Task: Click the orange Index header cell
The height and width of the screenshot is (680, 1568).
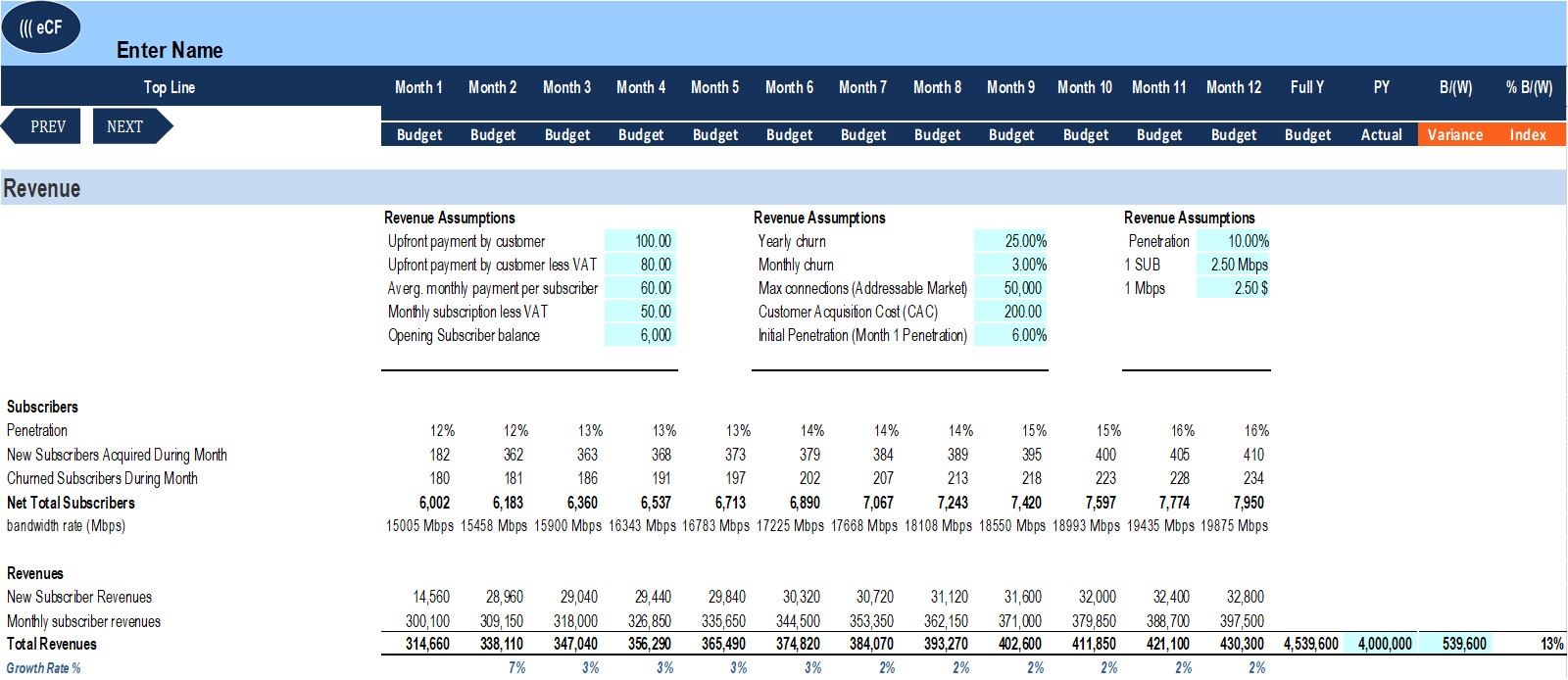Action: pyautogui.click(x=1529, y=135)
